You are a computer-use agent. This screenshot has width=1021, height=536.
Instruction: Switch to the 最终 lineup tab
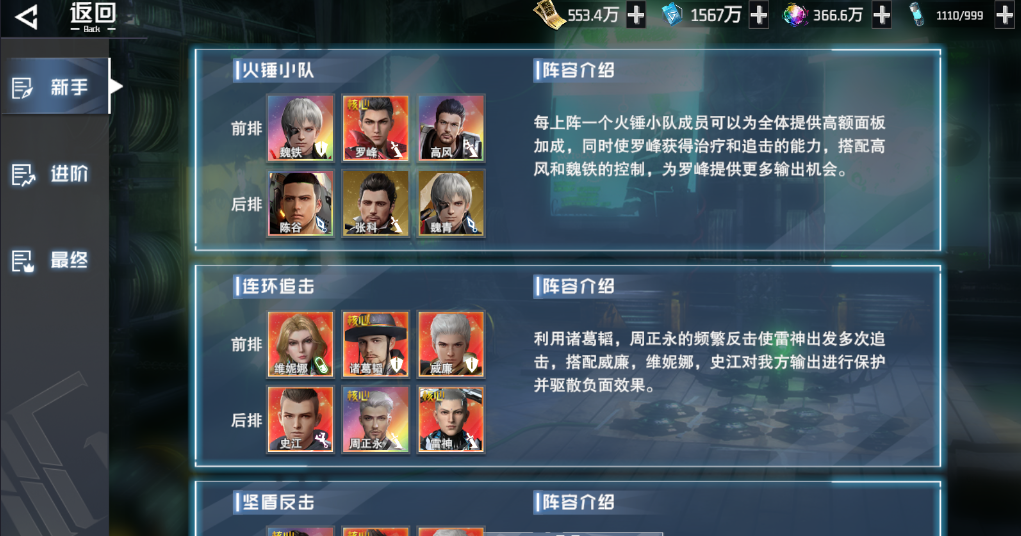coord(55,261)
